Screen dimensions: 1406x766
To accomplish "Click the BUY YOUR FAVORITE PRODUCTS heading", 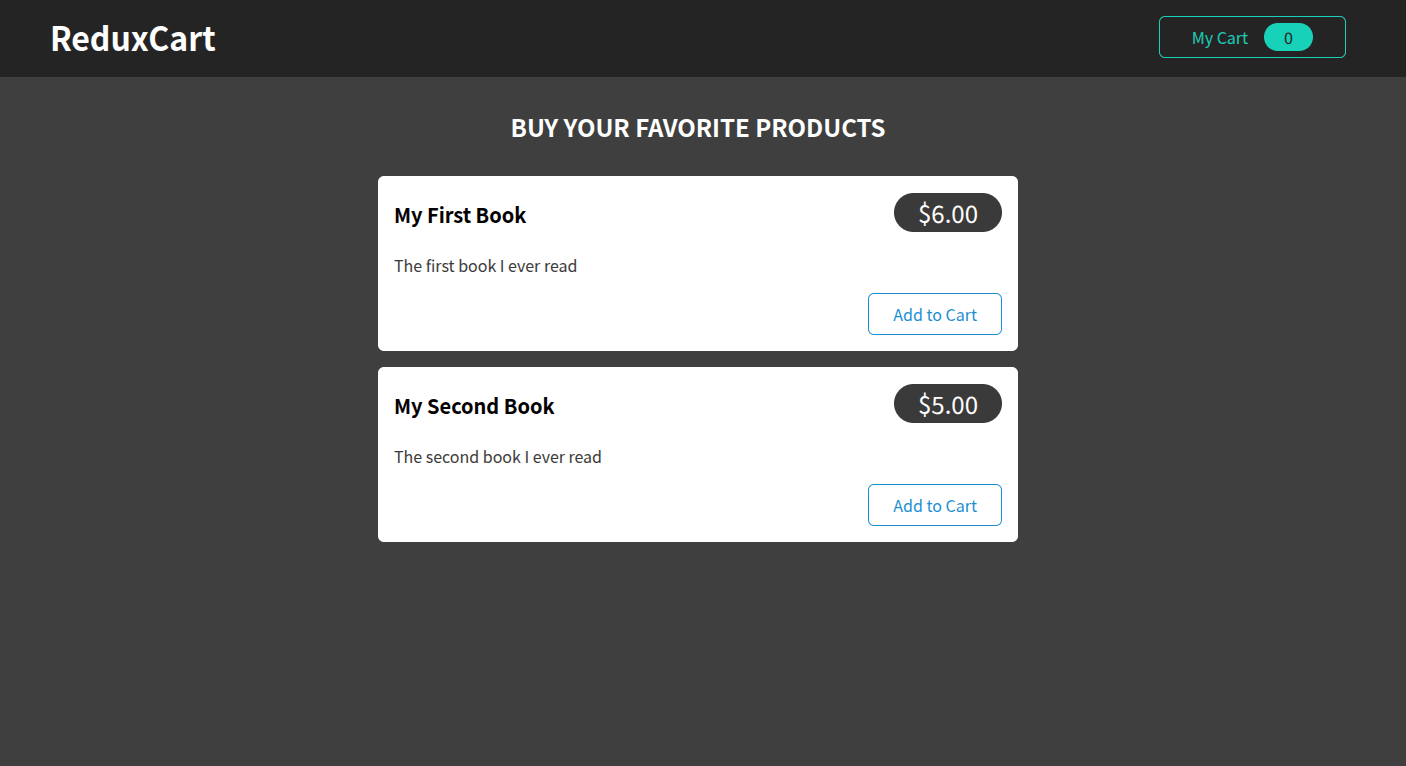I will point(698,128).
